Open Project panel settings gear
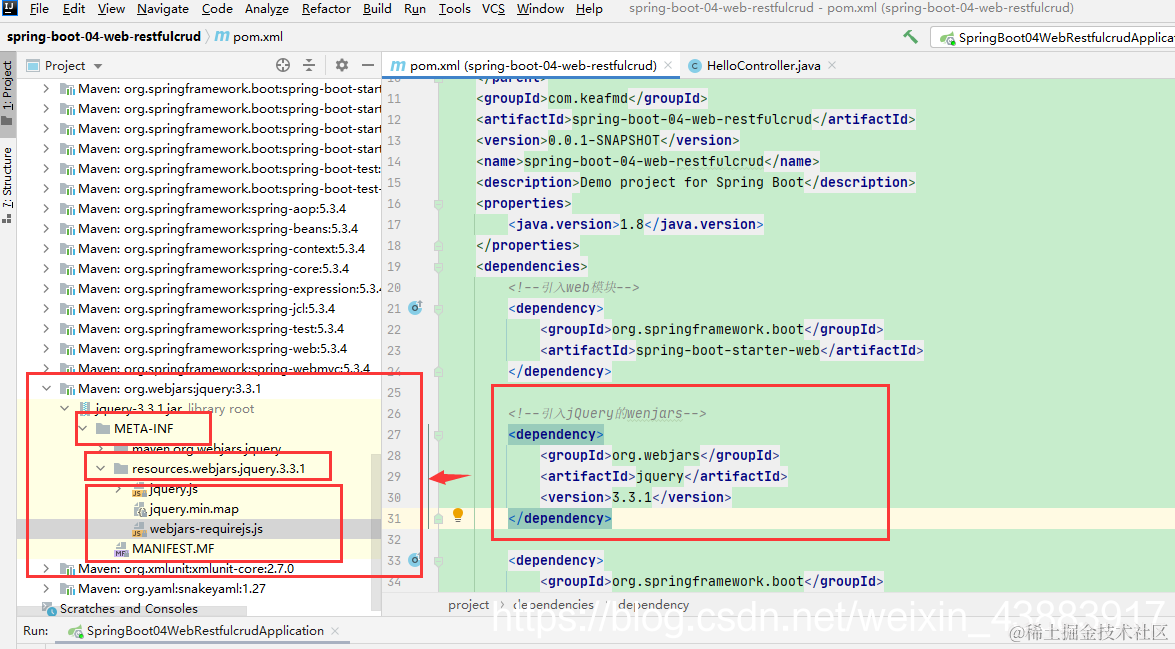 [x=342, y=65]
